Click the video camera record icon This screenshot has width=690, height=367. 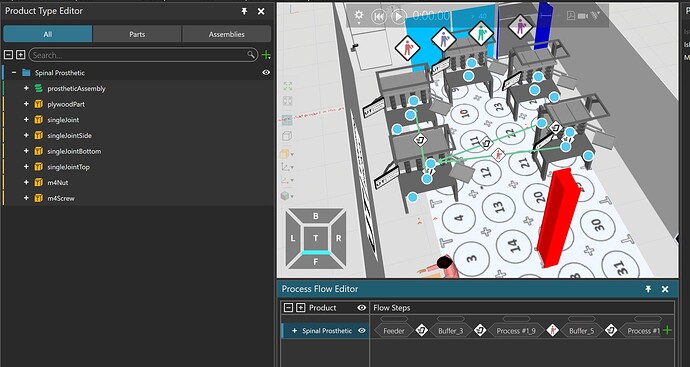583,16
